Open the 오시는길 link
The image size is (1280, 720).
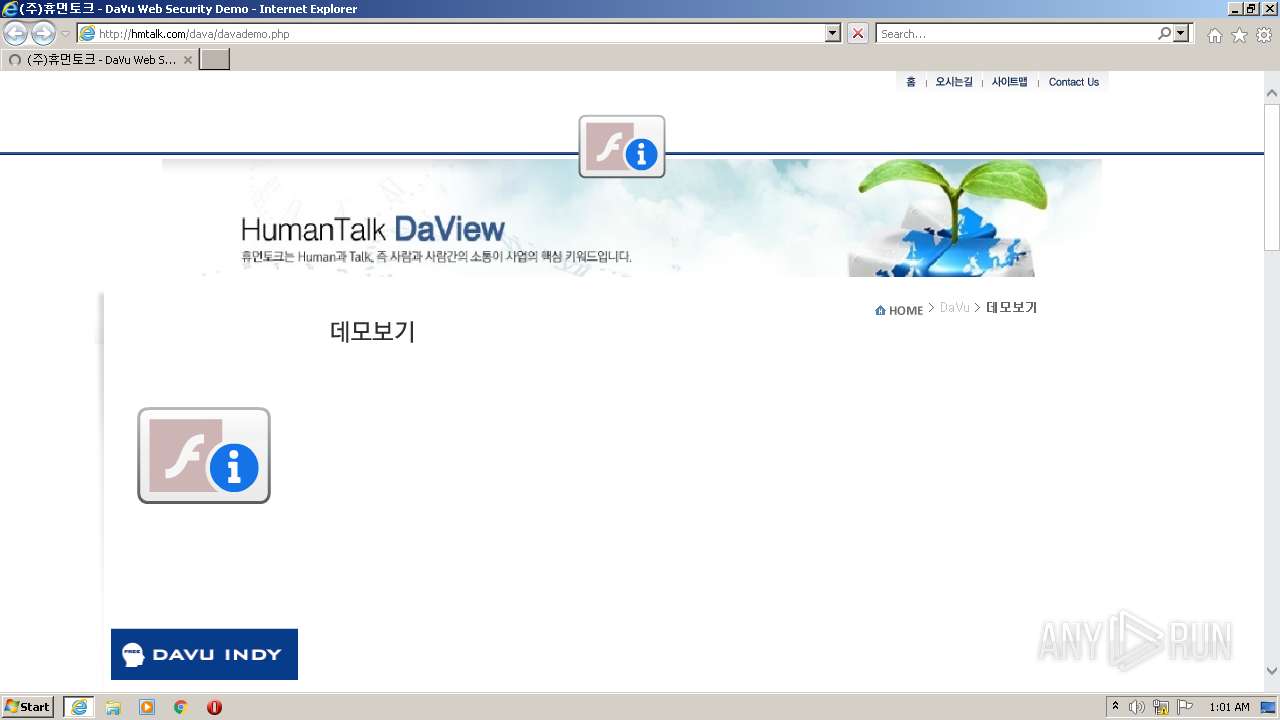954,82
